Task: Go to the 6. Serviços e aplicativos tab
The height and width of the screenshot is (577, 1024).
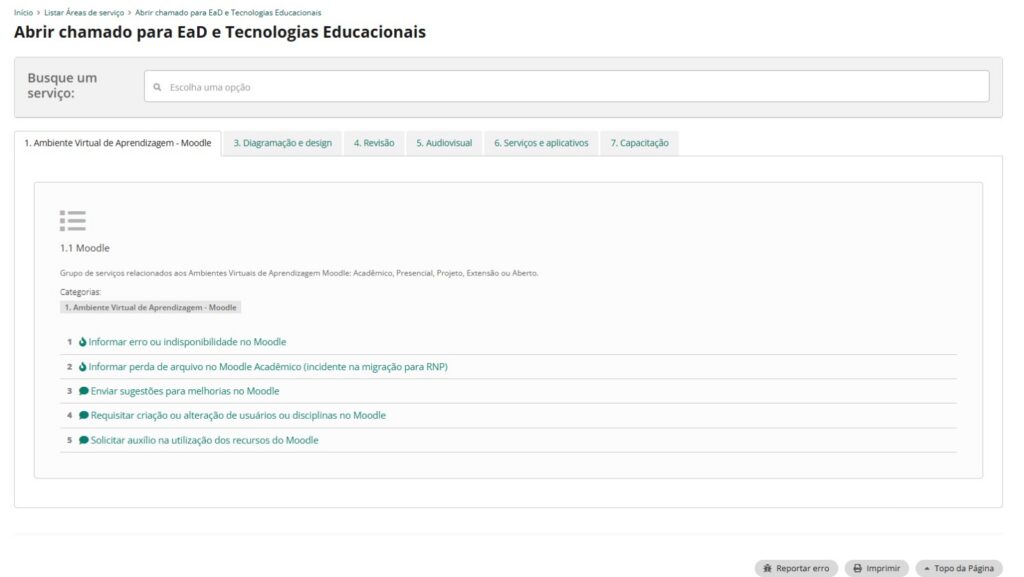Action: 541,143
